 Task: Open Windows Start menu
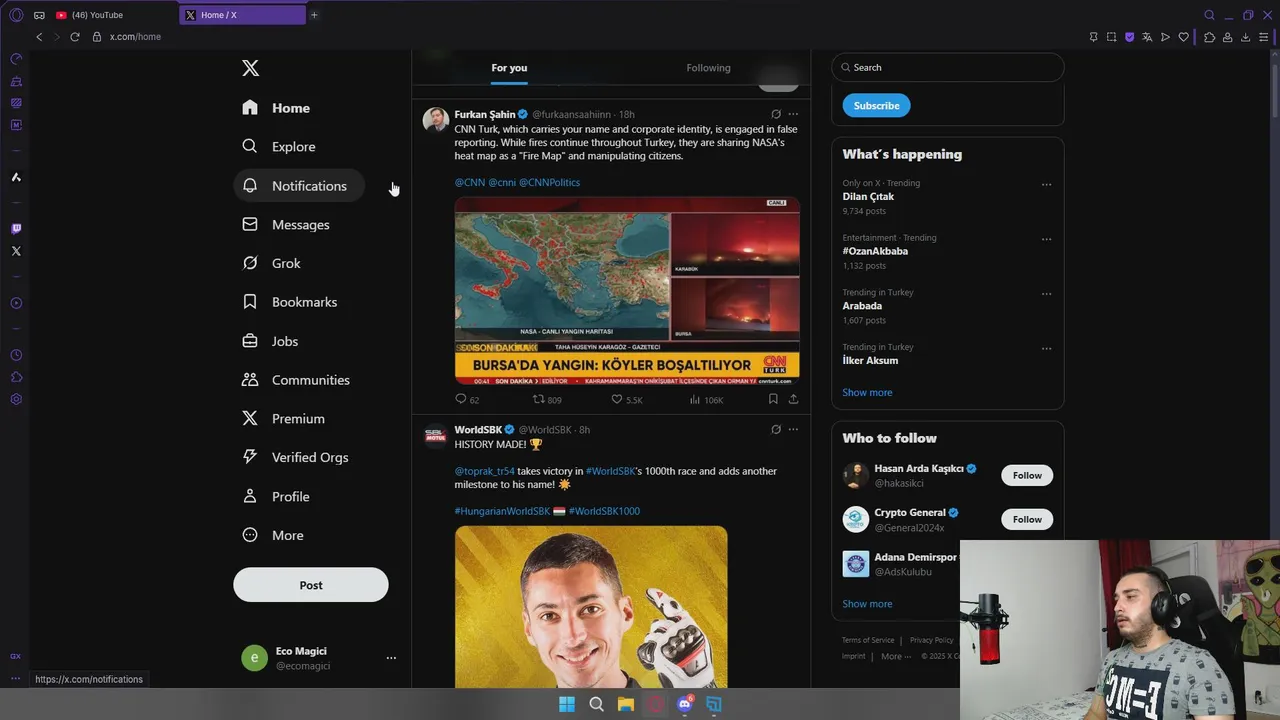[567, 704]
